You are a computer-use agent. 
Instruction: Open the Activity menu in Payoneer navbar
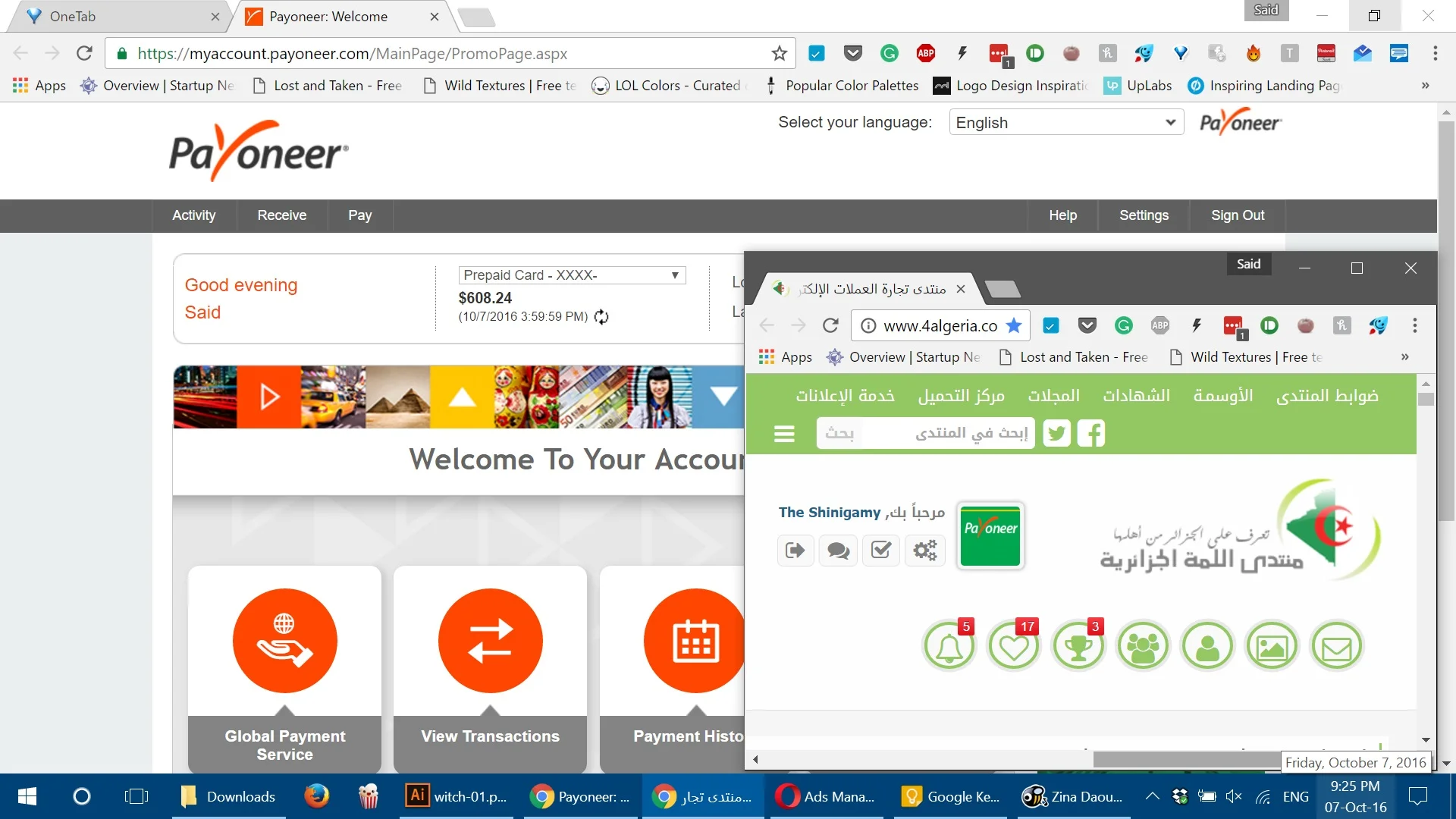[x=193, y=215]
